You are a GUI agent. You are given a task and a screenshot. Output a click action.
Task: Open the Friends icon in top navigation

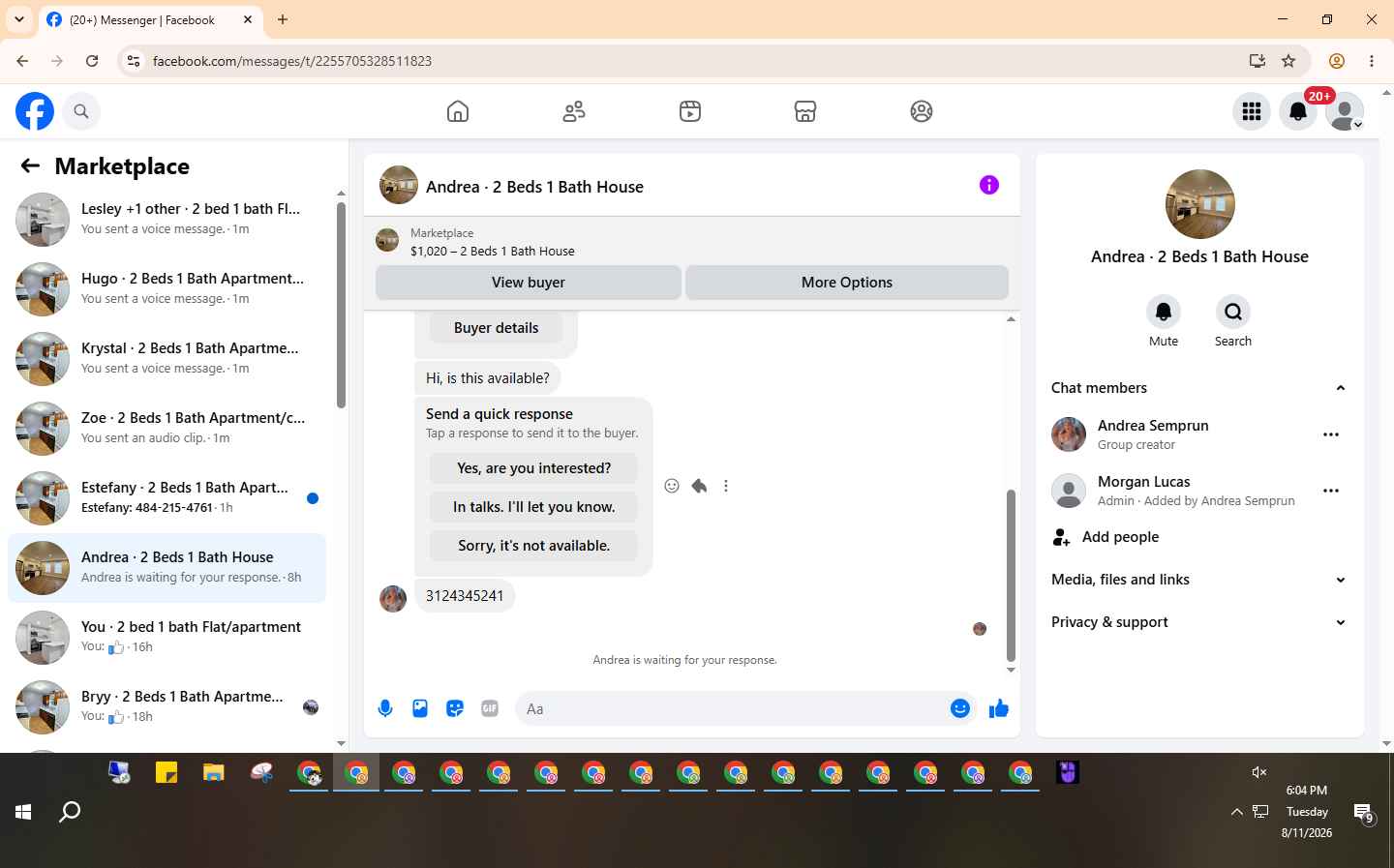(x=574, y=111)
